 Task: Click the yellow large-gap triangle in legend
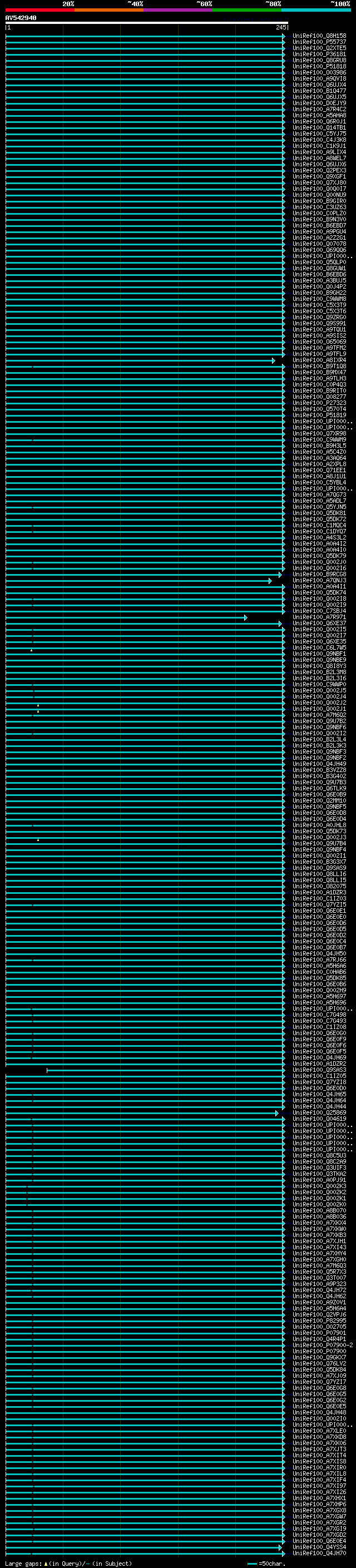click(46, 1564)
